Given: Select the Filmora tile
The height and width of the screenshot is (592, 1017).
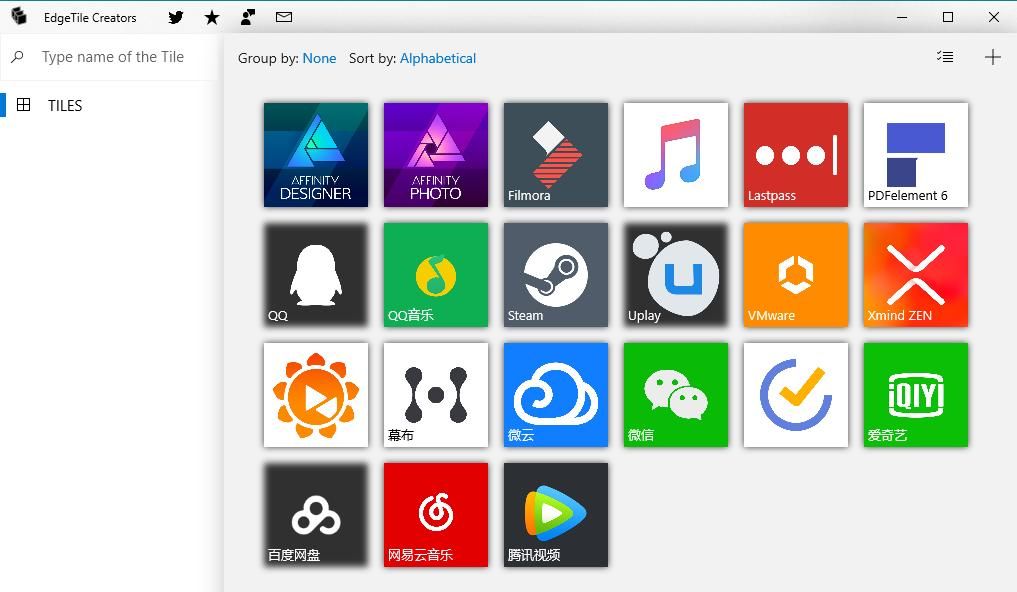Looking at the screenshot, I should click(556, 155).
